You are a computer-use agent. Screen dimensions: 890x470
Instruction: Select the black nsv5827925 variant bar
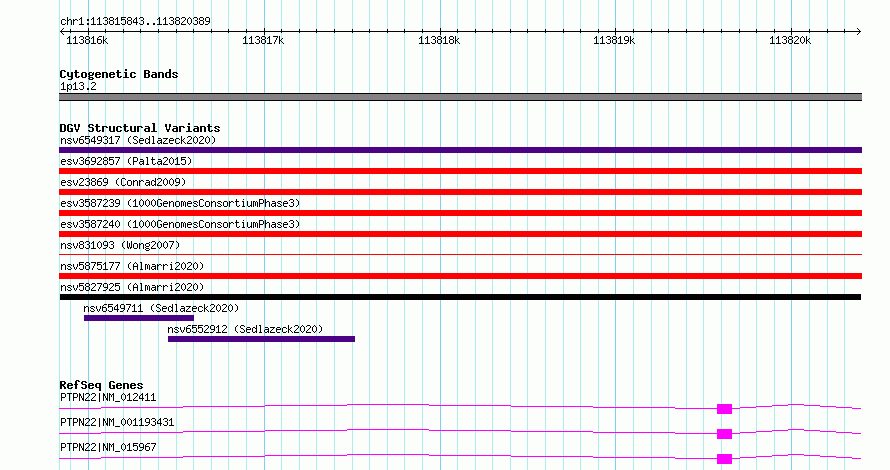coord(460,297)
